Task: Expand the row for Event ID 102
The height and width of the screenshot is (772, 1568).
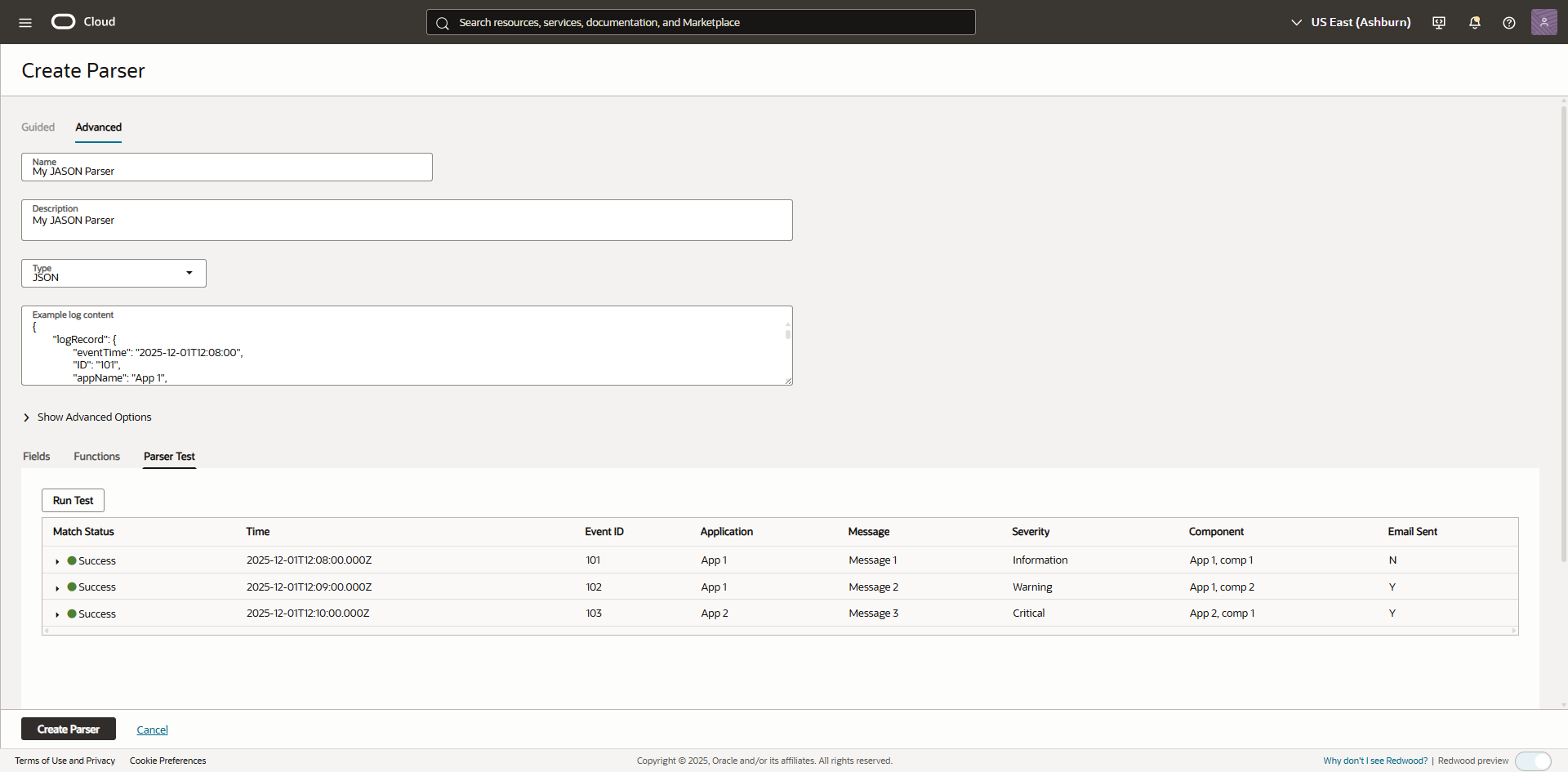Action: tap(57, 587)
